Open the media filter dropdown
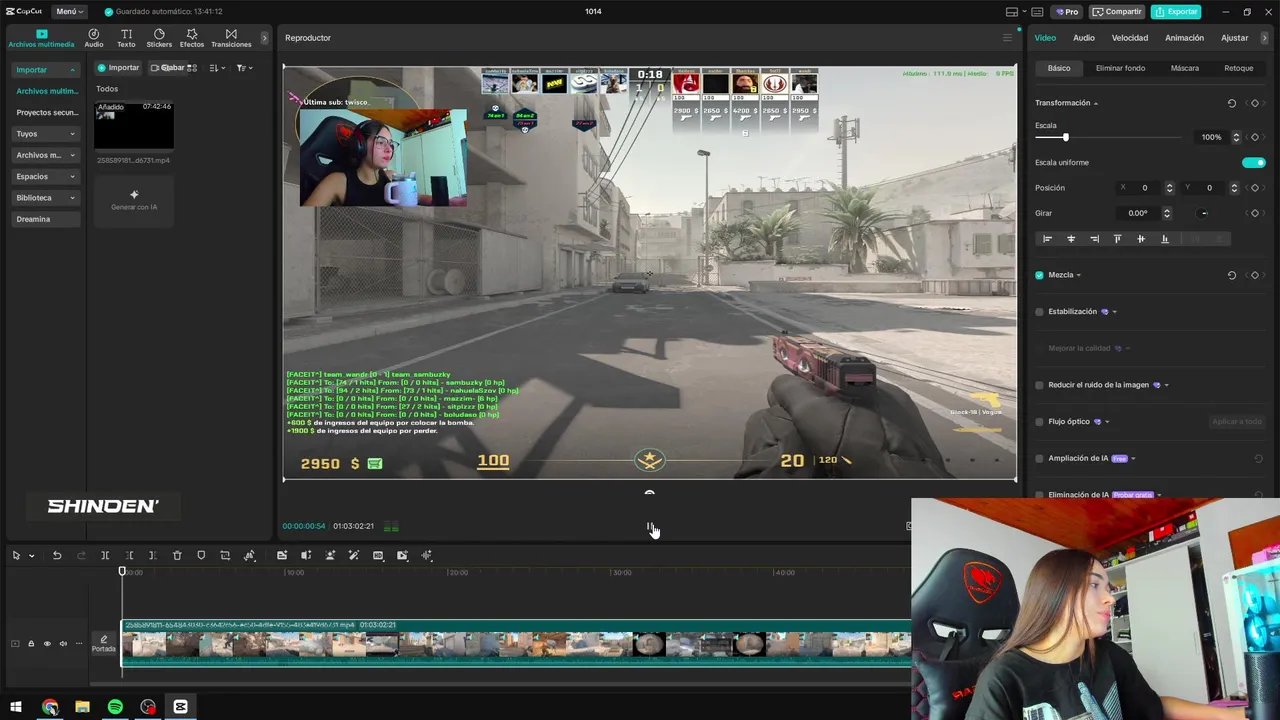The height and width of the screenshot is (720, 1280). pyautogui.click(x=244, y=68)
